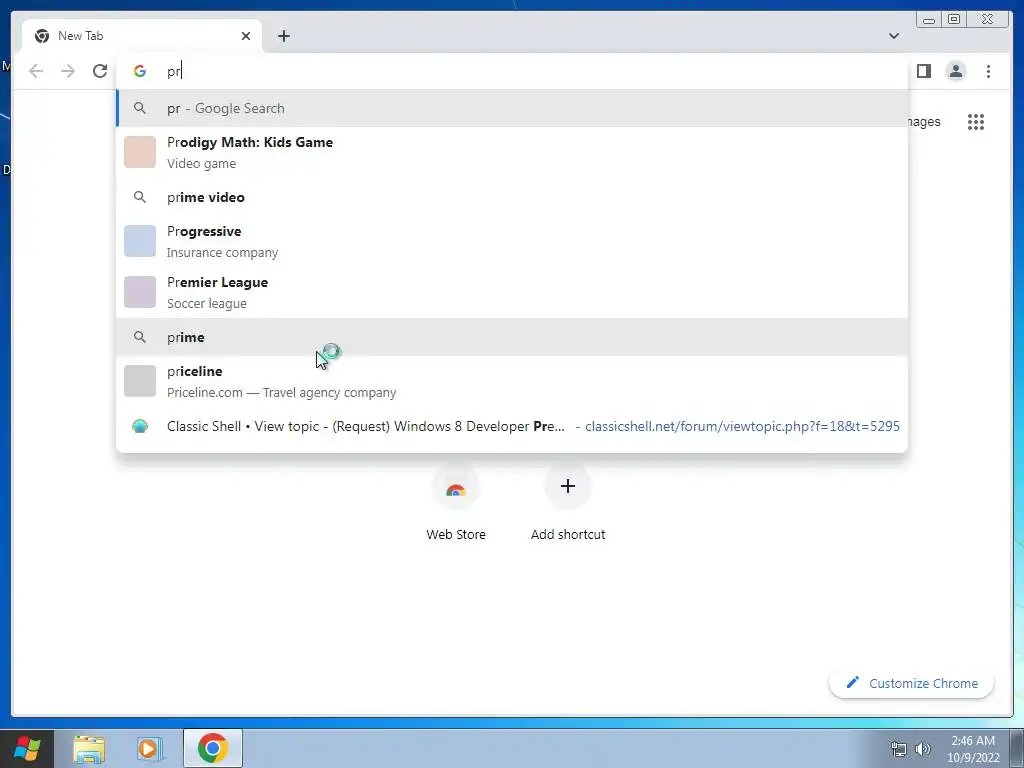The height and width of the screenshot is (768, 1024).
Task: Open the side panel icon
Action: point(923,71)
